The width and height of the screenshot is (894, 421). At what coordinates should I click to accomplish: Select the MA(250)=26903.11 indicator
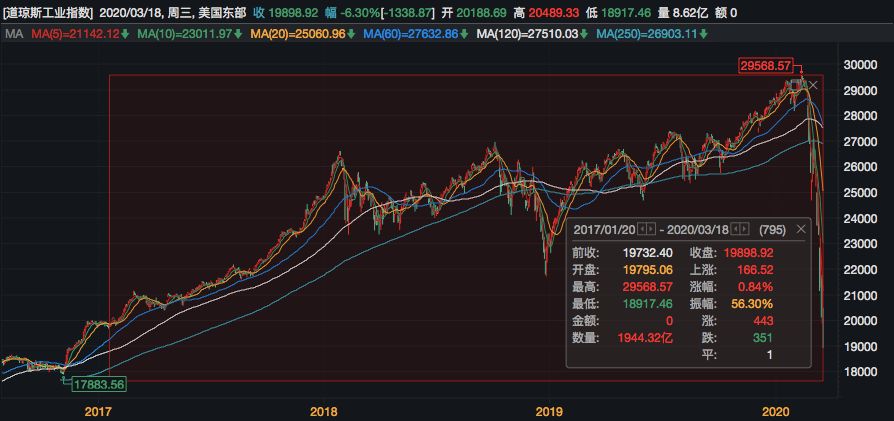pos(652,34)
